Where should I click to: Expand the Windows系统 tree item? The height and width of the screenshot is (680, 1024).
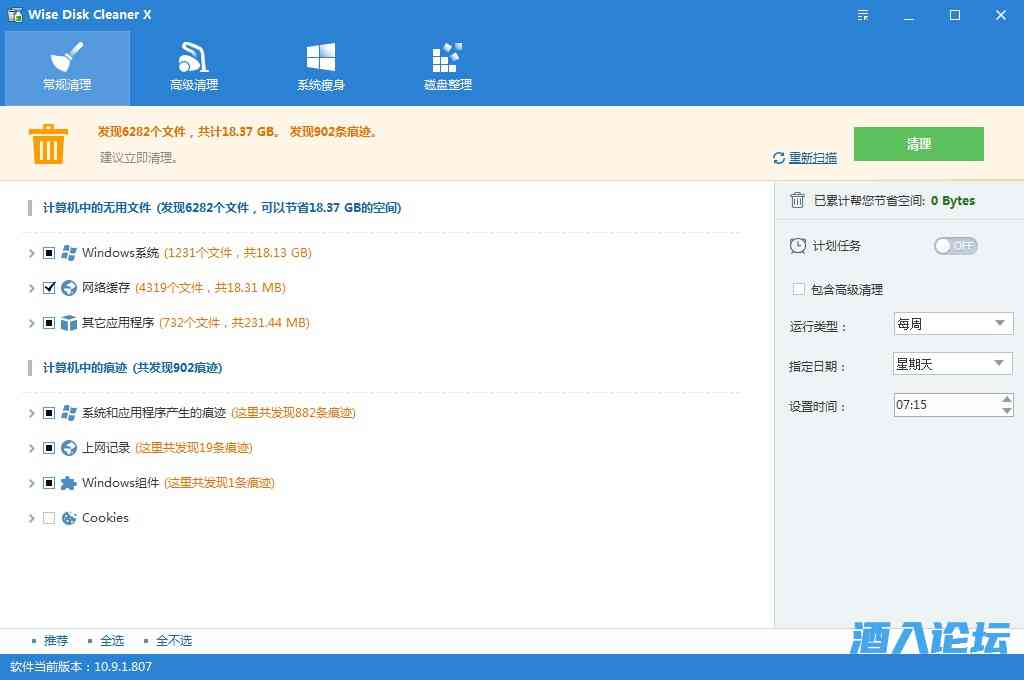click(32, 253)
